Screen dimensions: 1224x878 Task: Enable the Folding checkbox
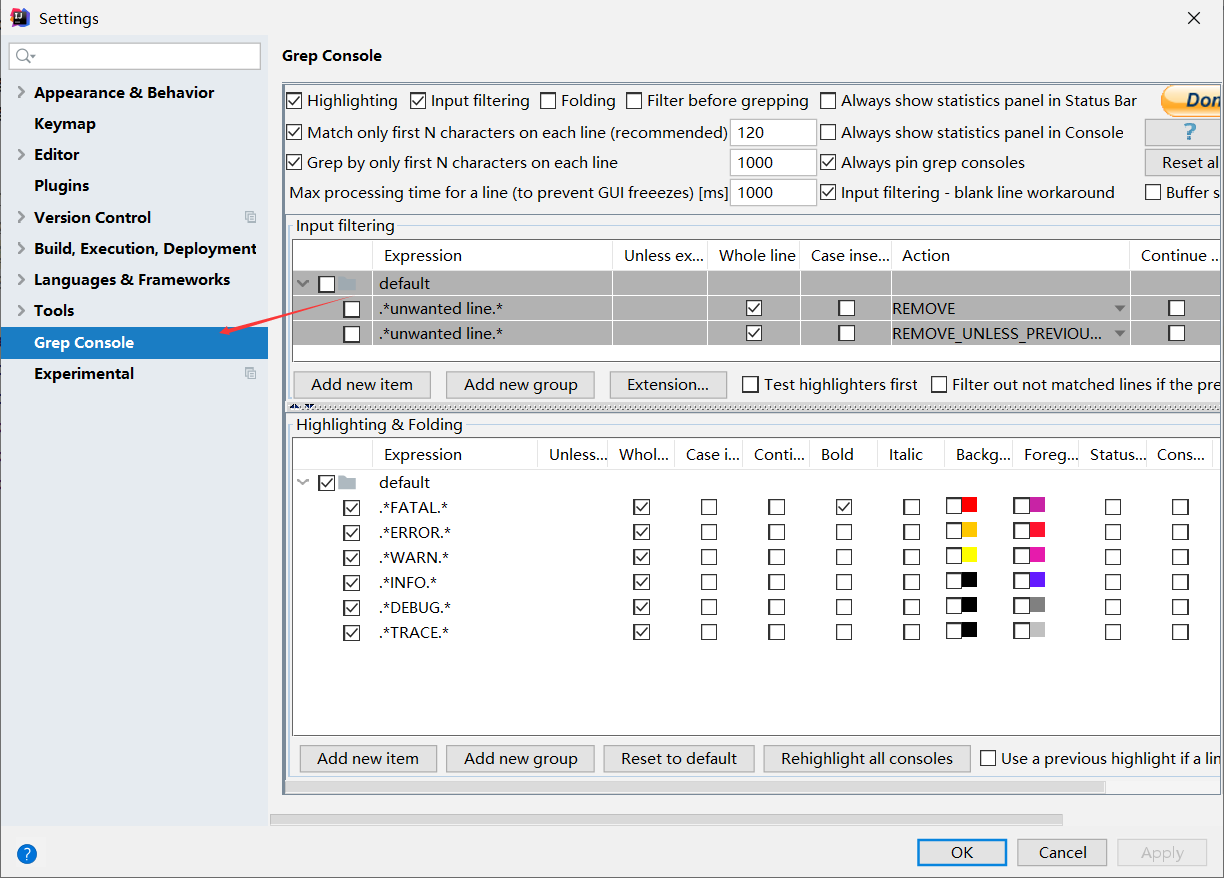pyautogui.click(x=548, y=100)
